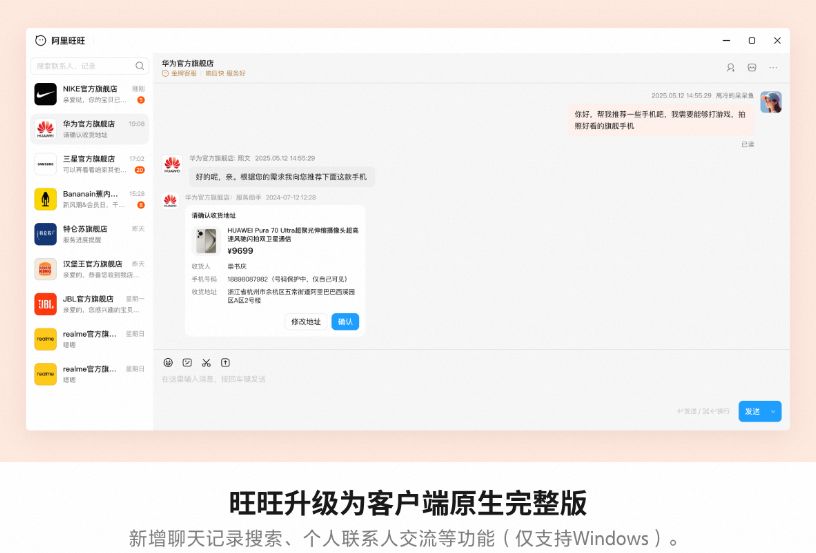Click the 请确认收货地址 card heading

[214, 215]
